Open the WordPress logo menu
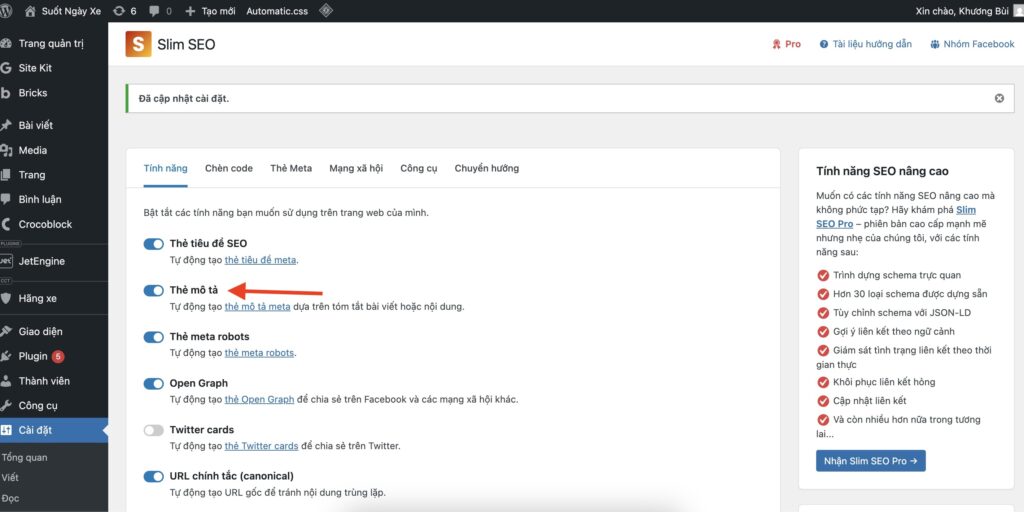Screen dimensions: 1024x512 click(6, 11)
